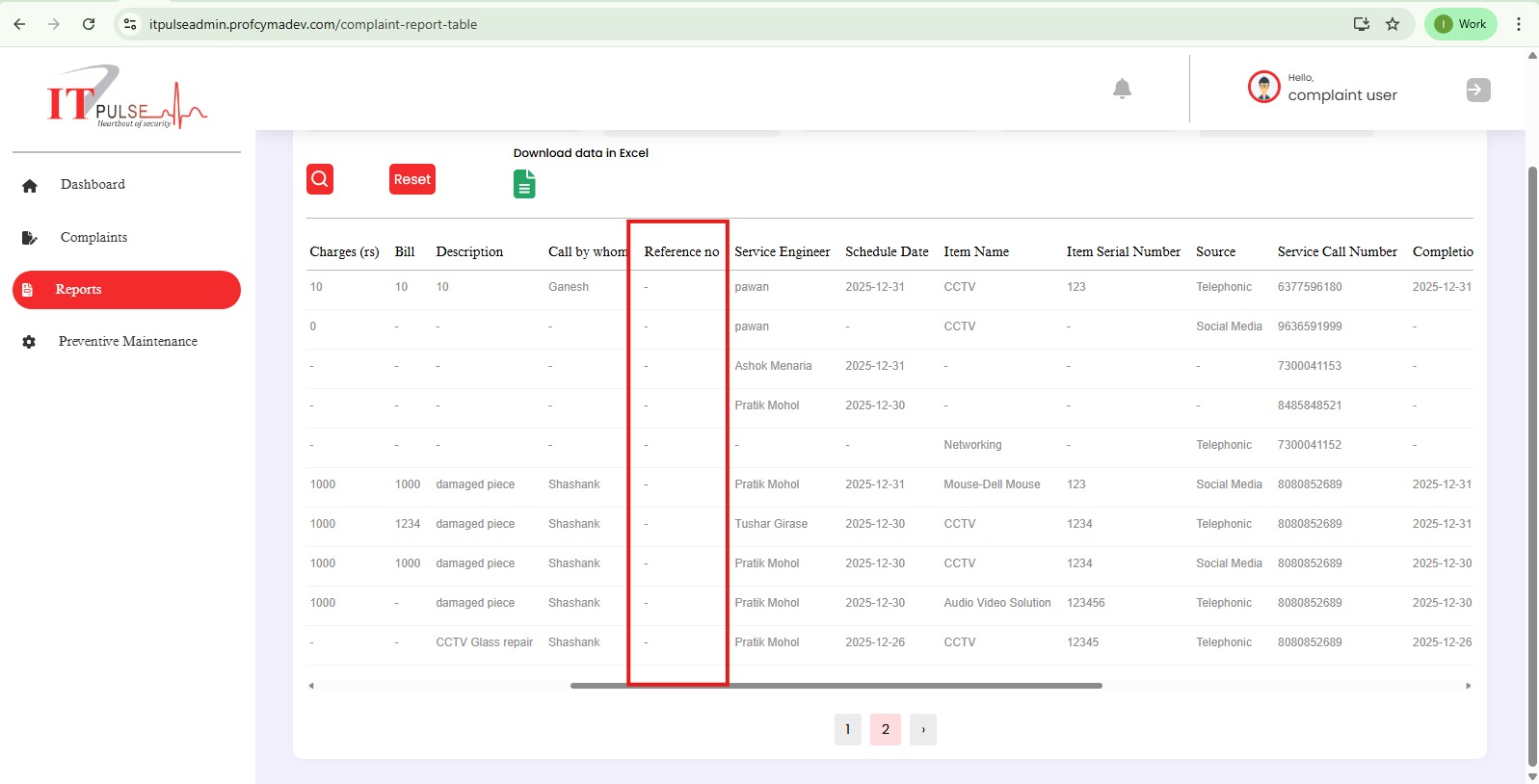Open the notifications bell
1539x784 pixels.
click(x=1122, y=90)
